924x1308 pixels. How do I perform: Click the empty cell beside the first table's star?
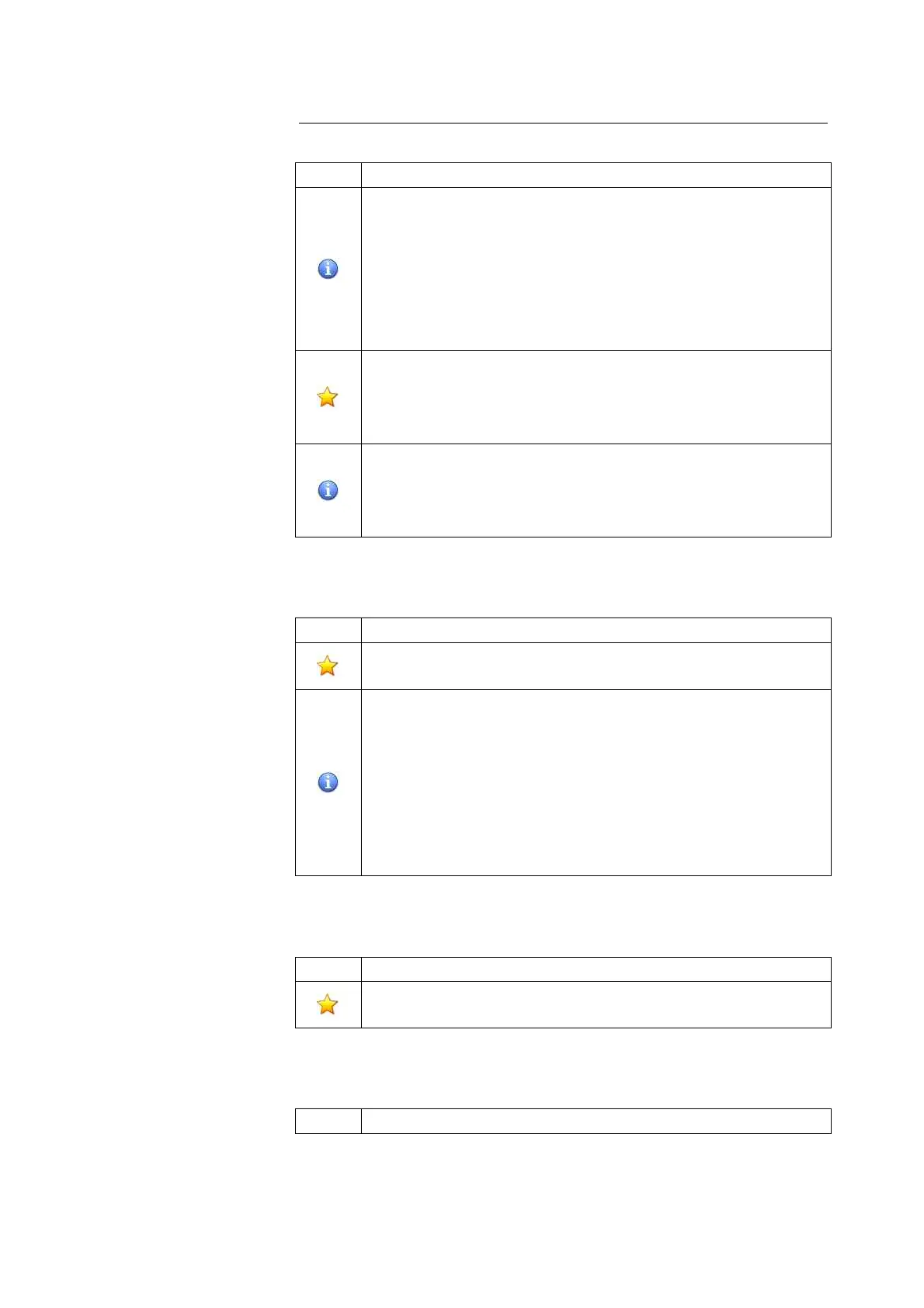(596, 397)
